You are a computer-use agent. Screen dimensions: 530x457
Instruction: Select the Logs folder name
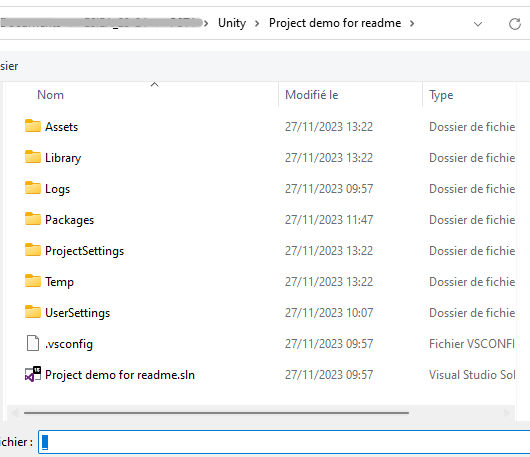(x=57, y=189)
